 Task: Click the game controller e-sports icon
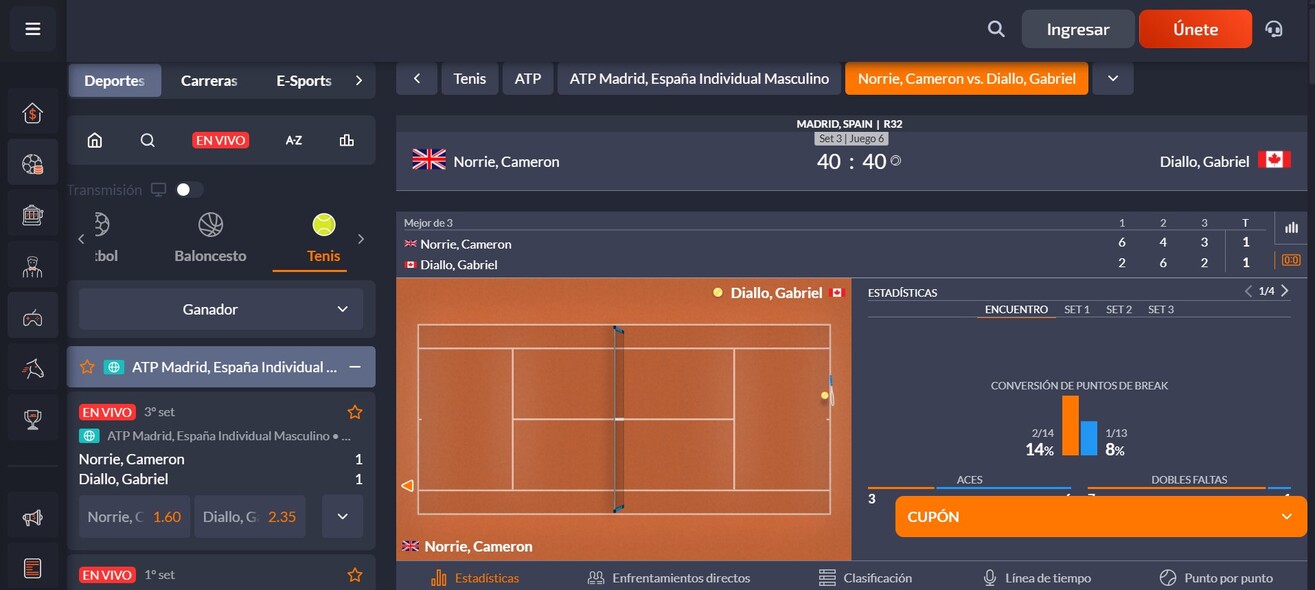click(x=32, y=318)
